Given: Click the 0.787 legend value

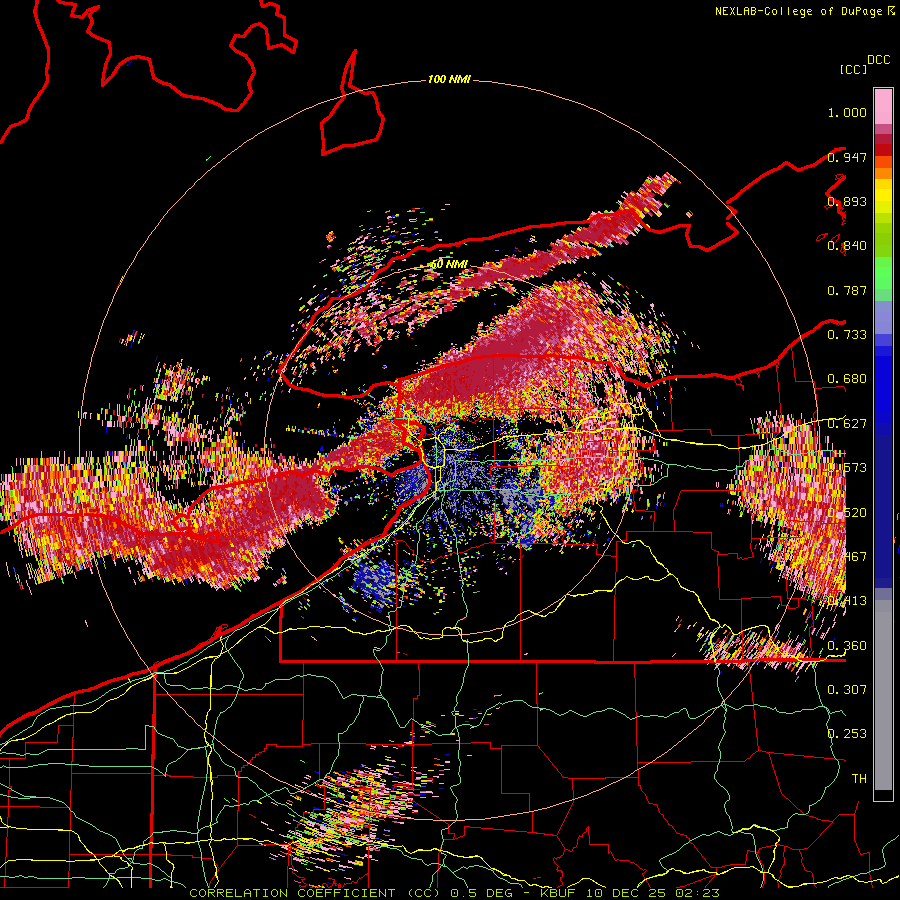Looking at the screenshot, I should [x=847, y=290].
